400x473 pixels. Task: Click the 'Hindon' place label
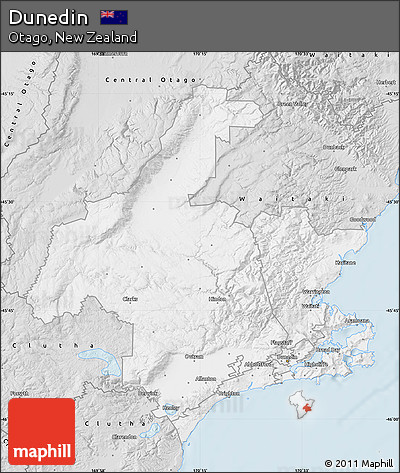click(217, 299)
